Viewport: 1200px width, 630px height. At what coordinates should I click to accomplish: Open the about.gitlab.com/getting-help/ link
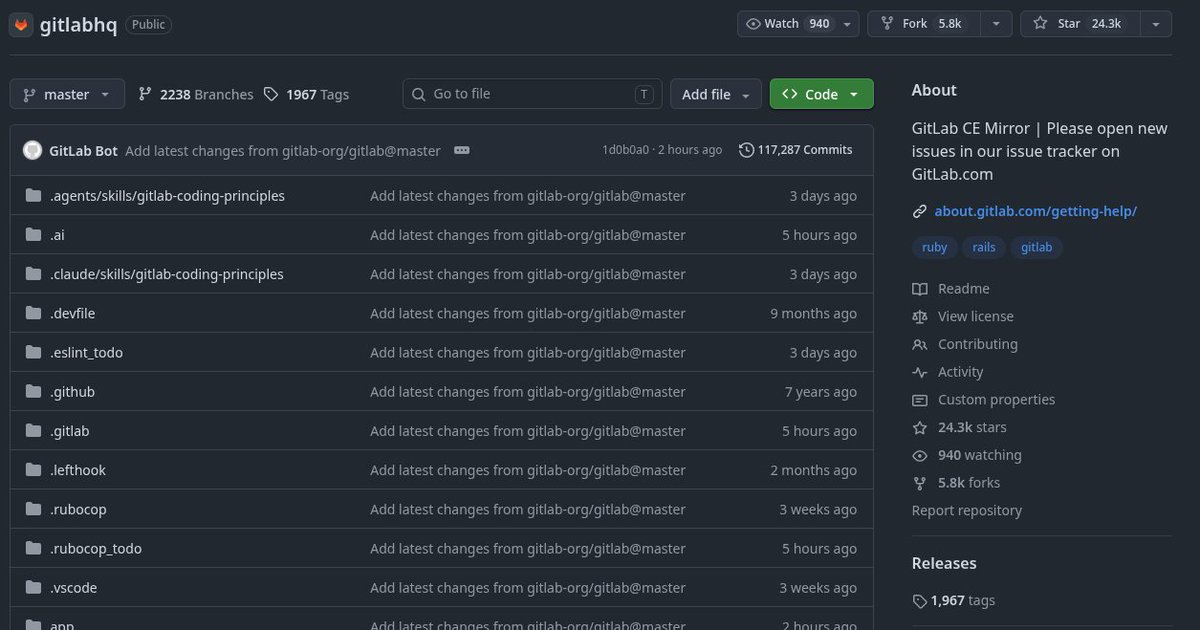coord(1035,211)
